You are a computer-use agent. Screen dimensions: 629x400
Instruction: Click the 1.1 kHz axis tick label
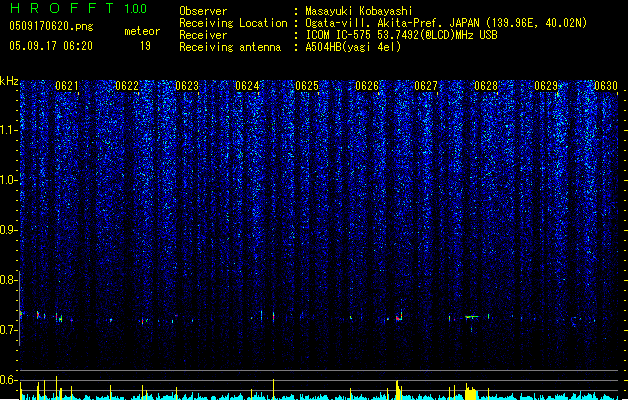(x=8, y=130)
